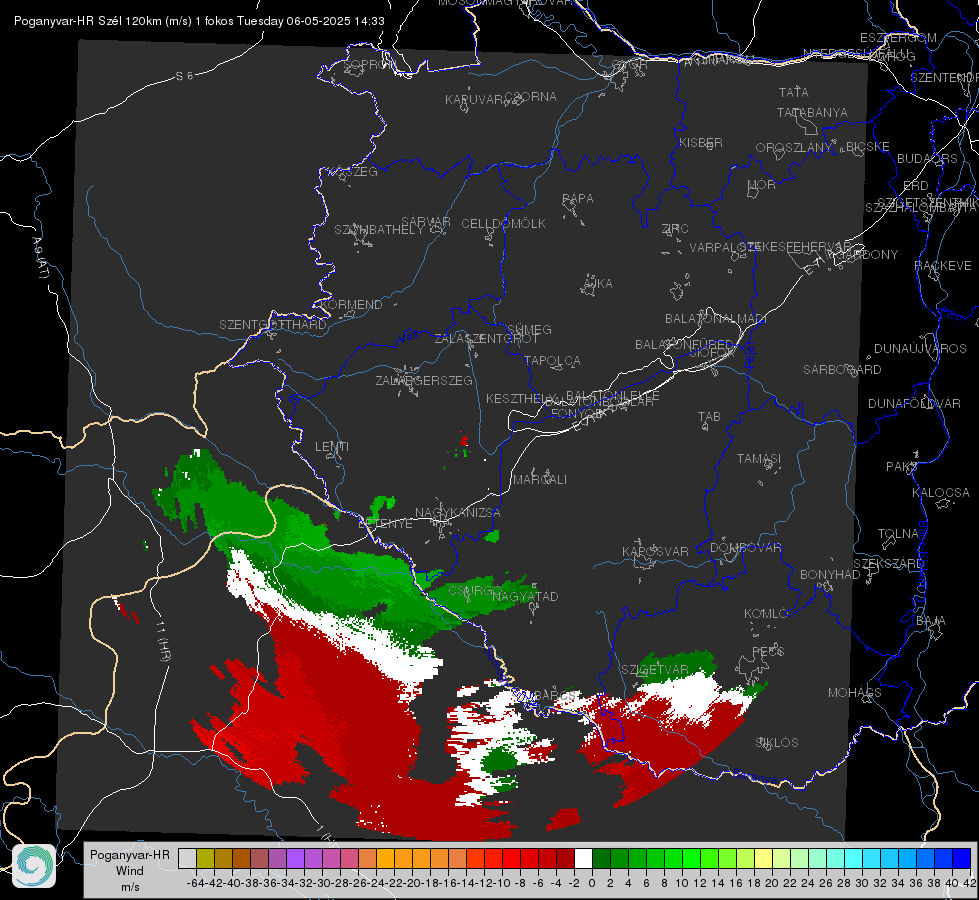Click the legend value label -64
Screen dimensions: 979x900
click(x=196, y=883)
